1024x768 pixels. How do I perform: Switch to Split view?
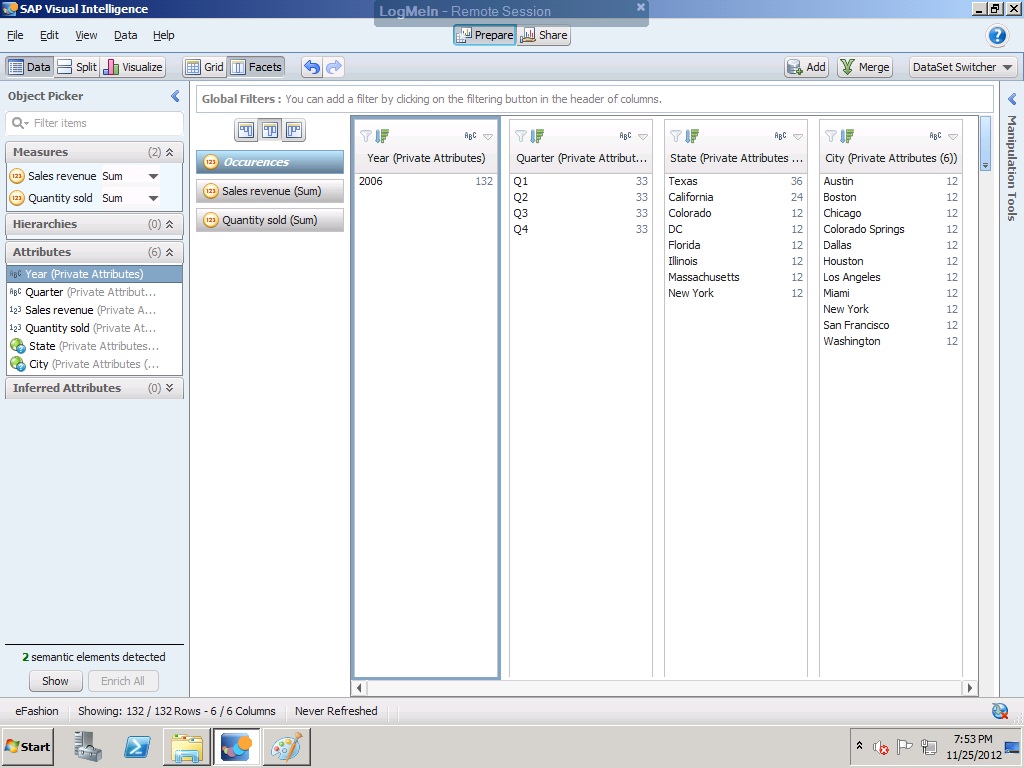[76, 67]
